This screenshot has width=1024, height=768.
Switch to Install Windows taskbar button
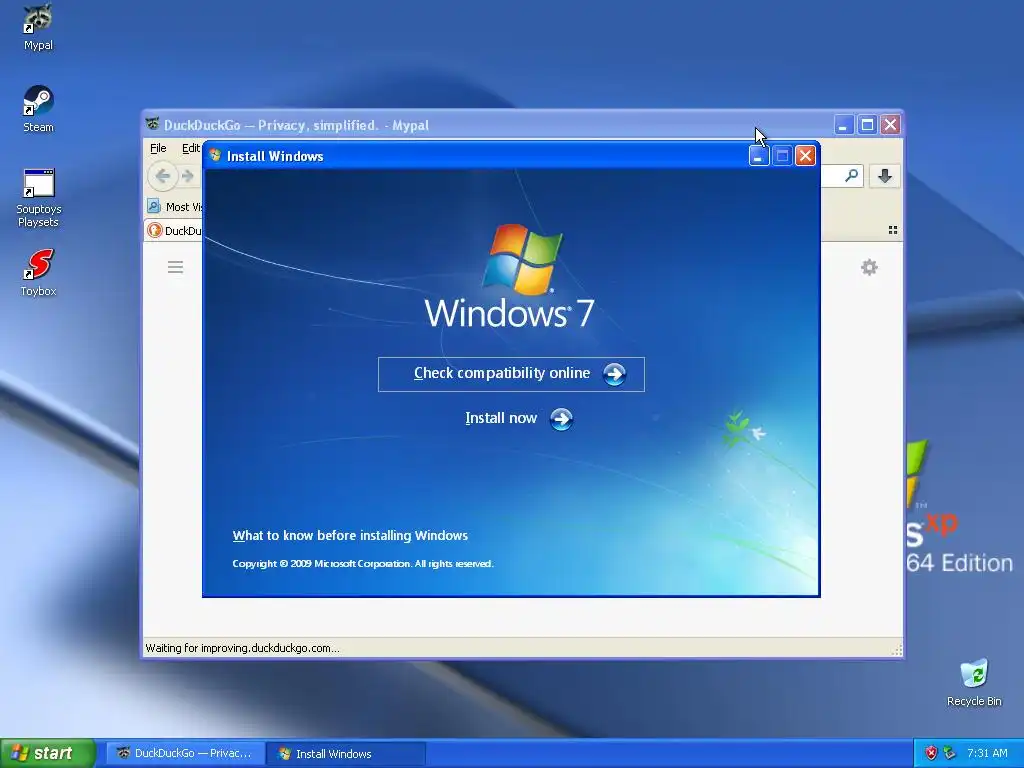[346, 753]
